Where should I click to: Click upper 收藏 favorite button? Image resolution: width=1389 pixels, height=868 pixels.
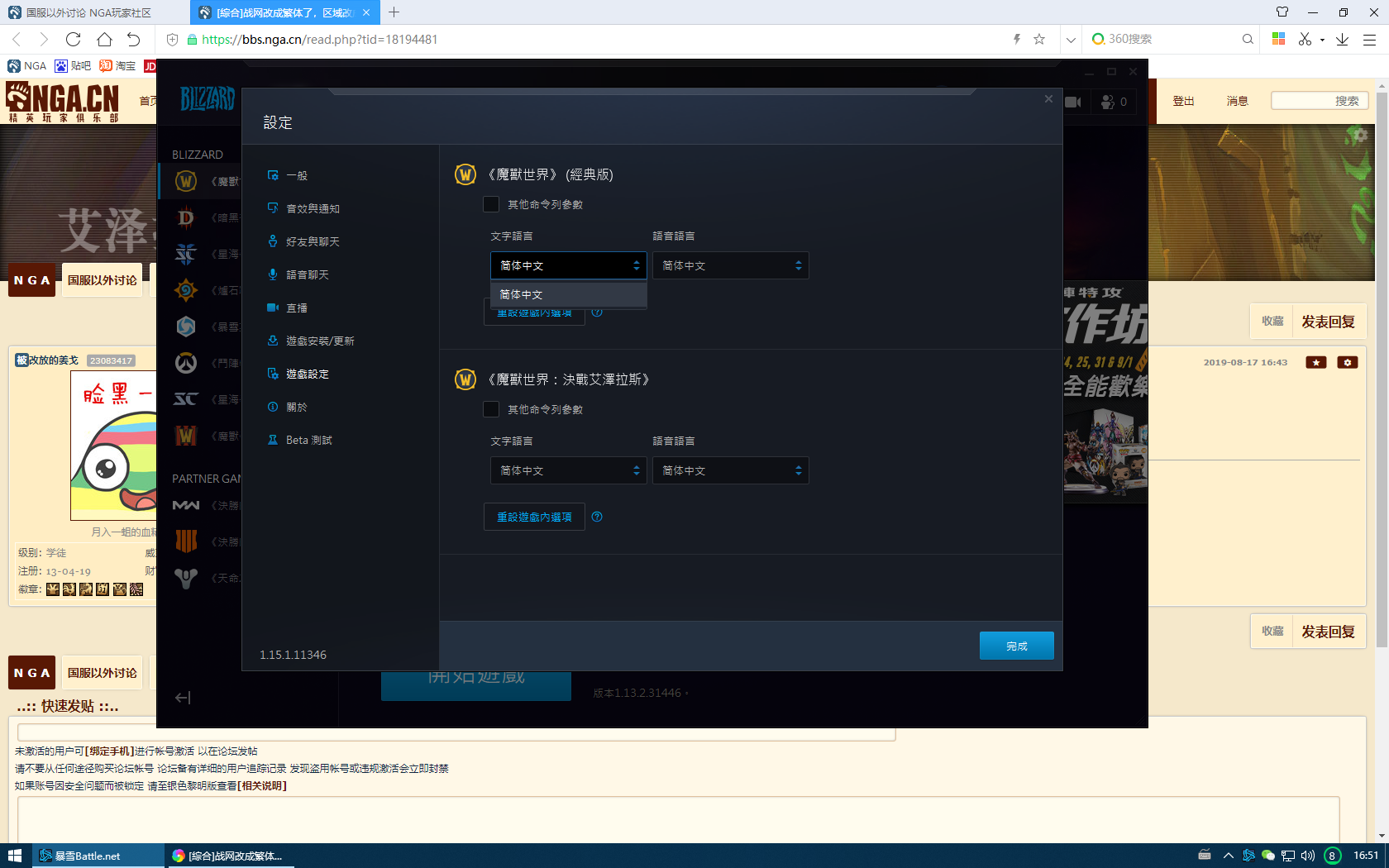click(x=1272, y=322)
